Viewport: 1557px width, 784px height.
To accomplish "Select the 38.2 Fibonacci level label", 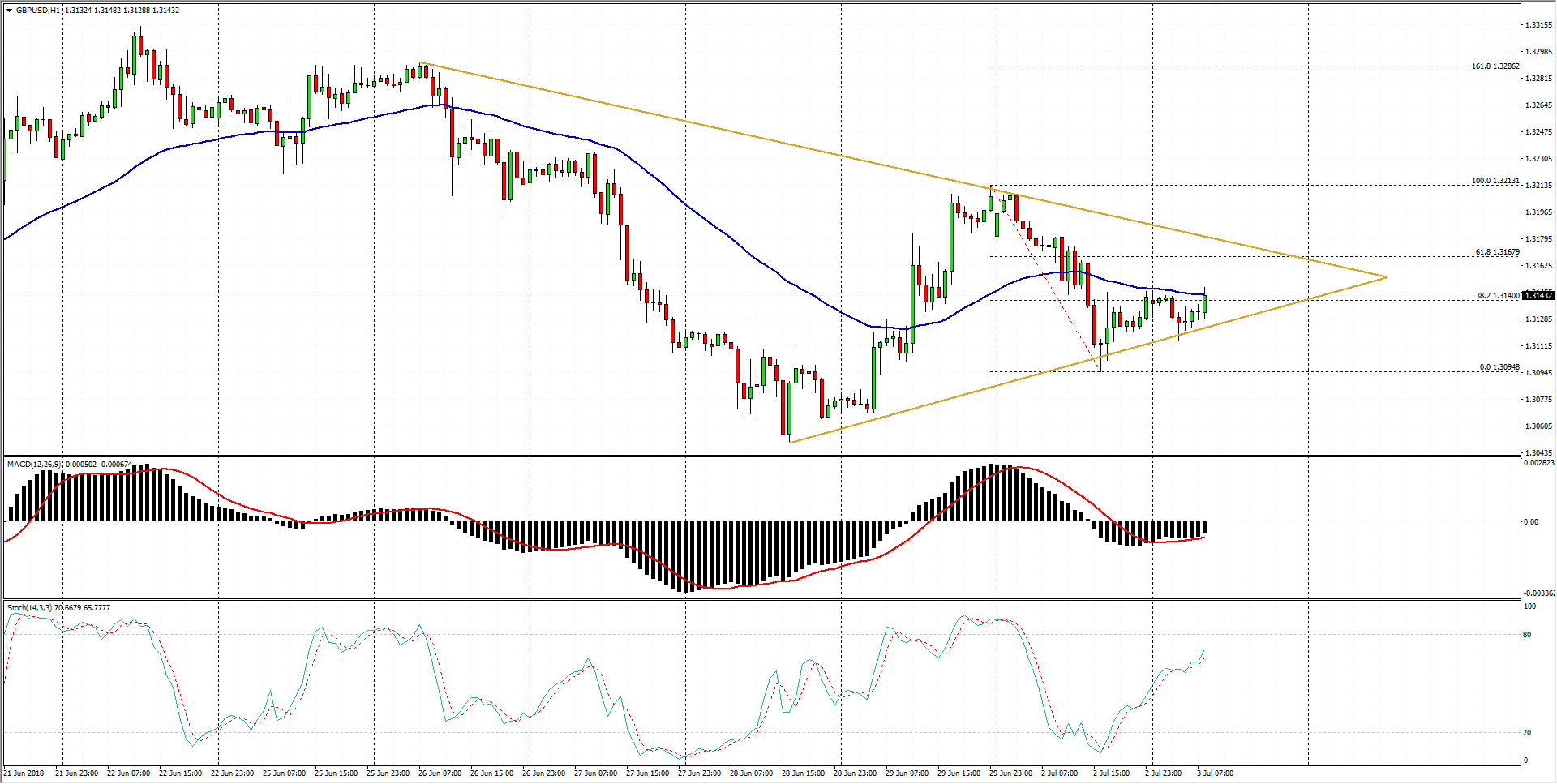I will point(1496,296).
